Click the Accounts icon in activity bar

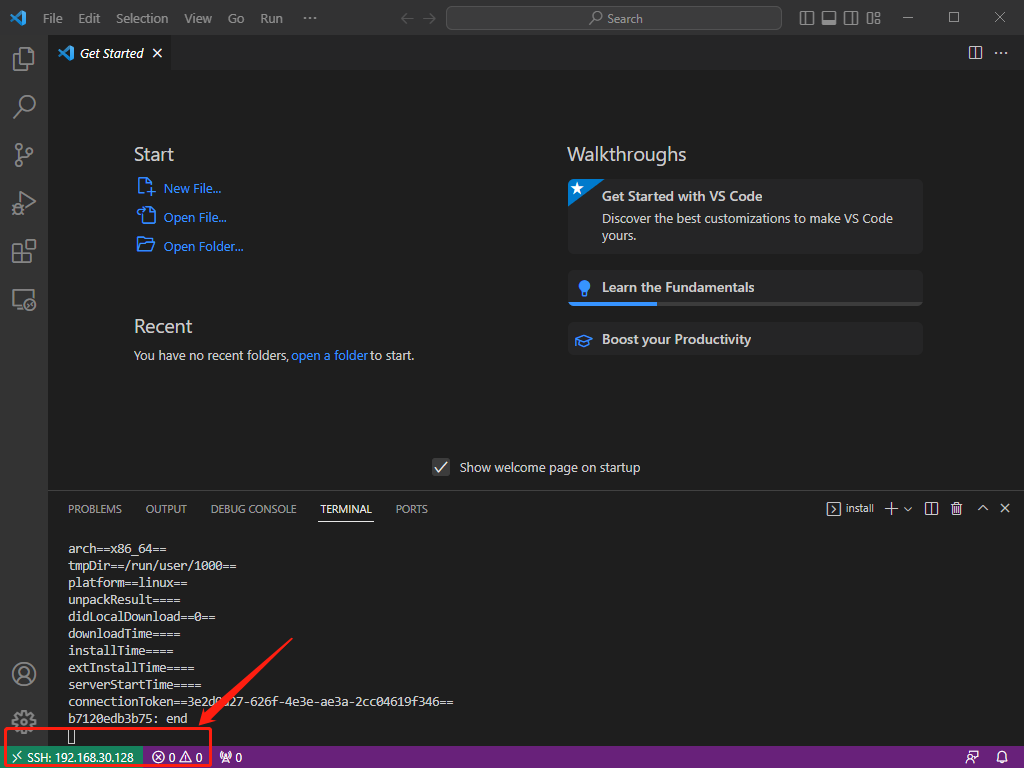(24, 674)
